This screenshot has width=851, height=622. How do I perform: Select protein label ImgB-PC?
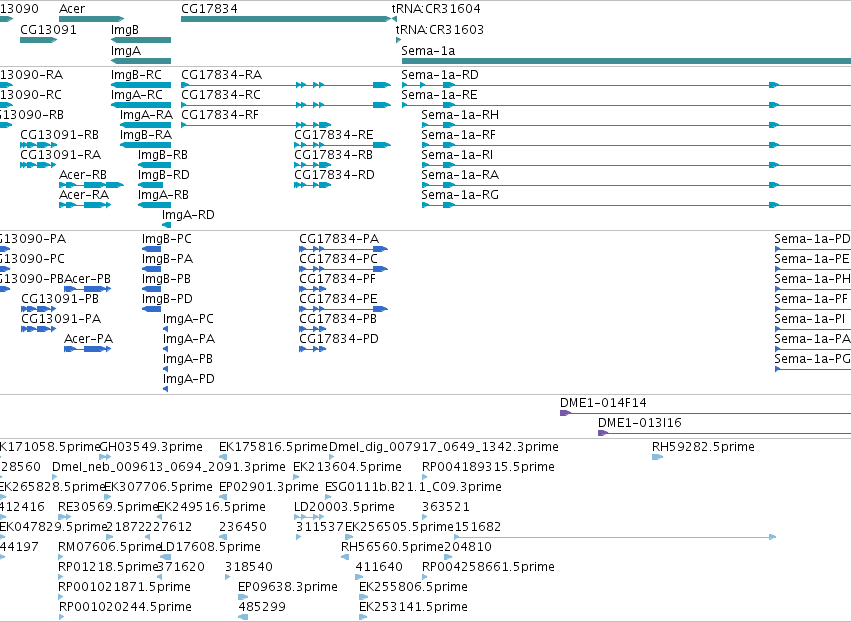167,239
